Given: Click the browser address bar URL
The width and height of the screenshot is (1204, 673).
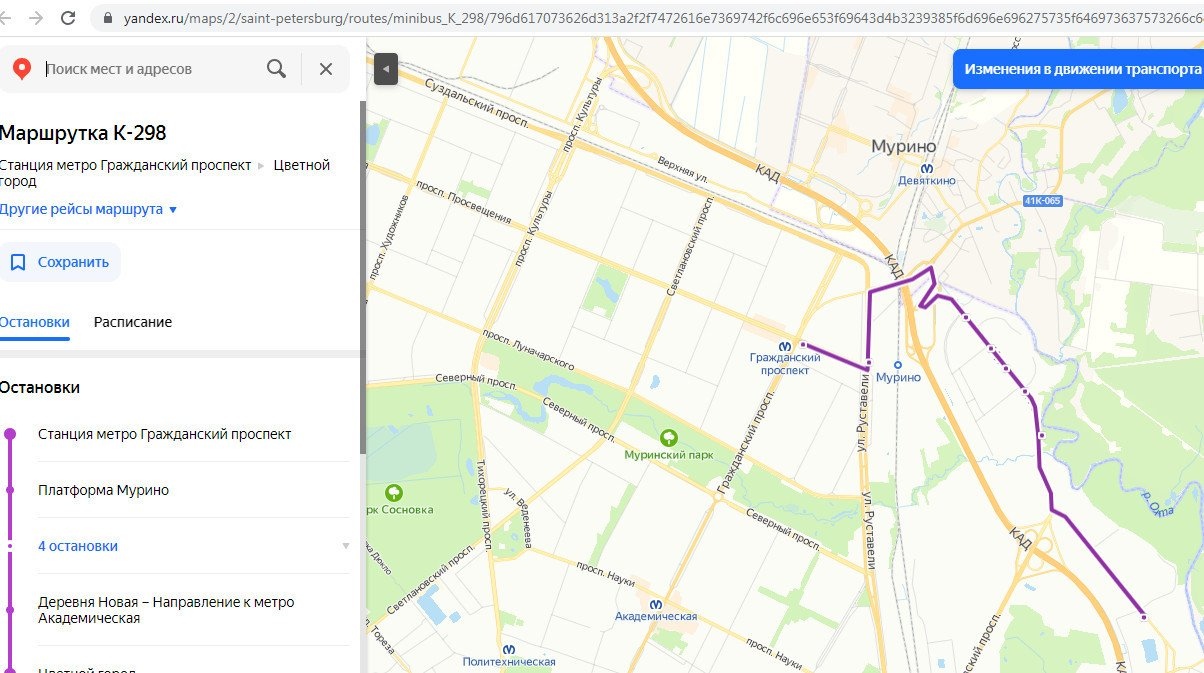Looking at the screenshot, I should pyautogui.click(x=660, y=18).
